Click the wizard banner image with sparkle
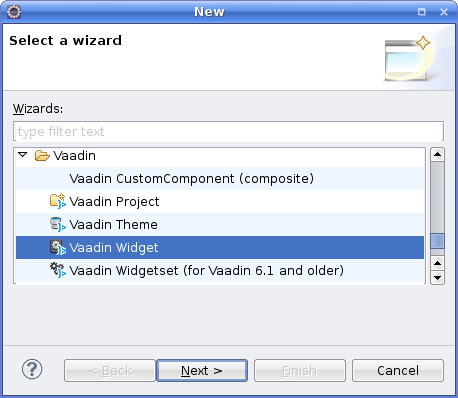458x398 pixels. tap(408, 58)
